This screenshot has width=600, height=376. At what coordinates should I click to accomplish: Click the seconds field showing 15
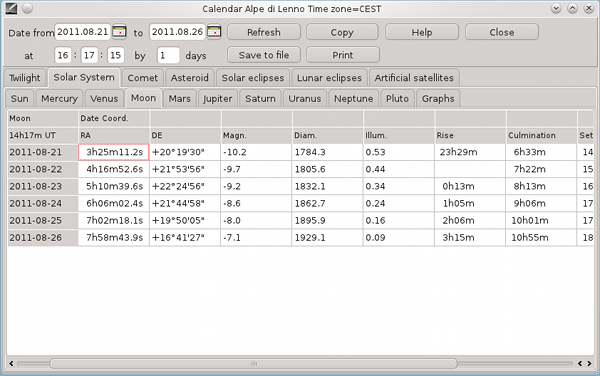tap(116, 55)
